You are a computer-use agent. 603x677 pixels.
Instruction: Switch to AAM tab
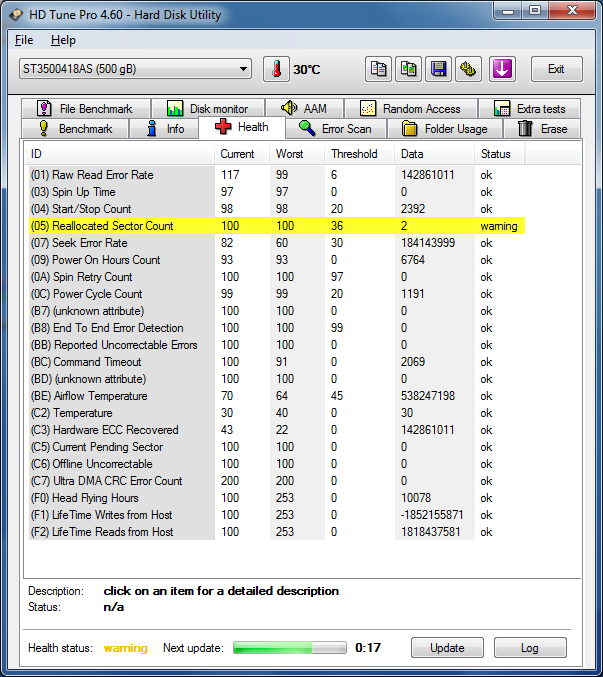(x=304, y=108)
